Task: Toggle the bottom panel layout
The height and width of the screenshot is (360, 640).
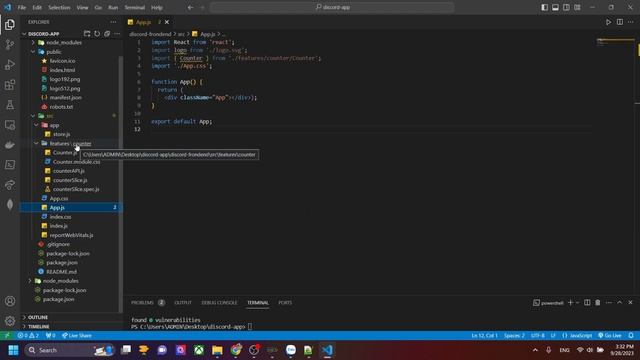Action: 556,7
